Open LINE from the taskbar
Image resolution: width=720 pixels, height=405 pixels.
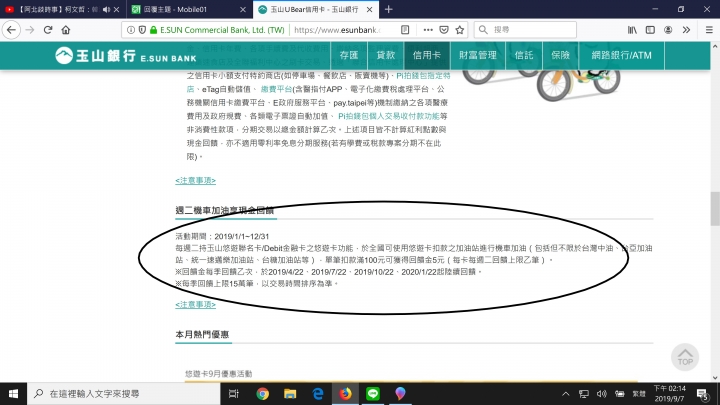point(372,394)
